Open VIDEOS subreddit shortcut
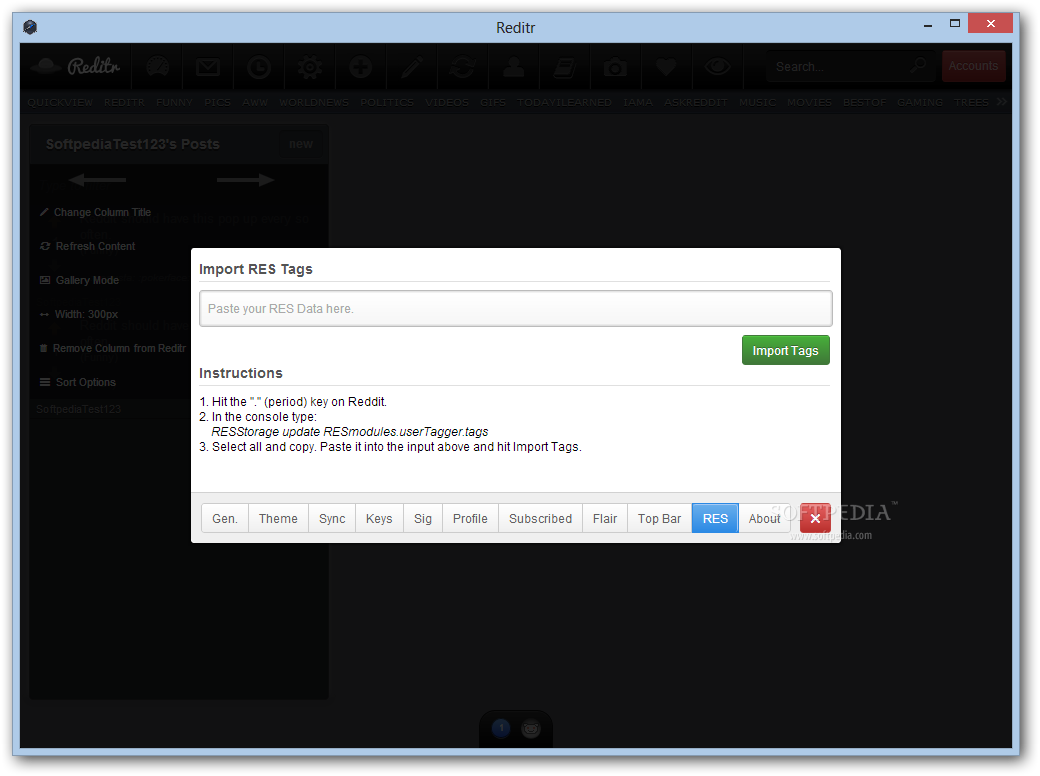This screenshot has width=1040, height=776. pyautogui.click(x=447, y=102)
